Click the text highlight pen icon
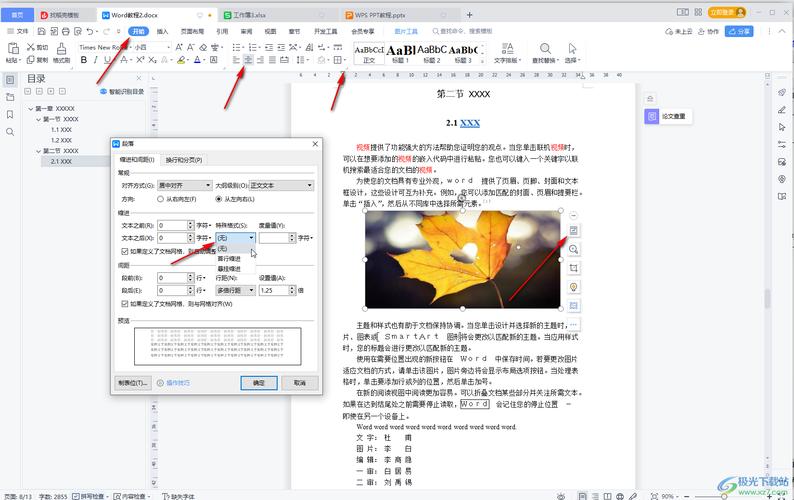Viewport: 794px width, 500px height. pyautogui.click(x=181, y=60)
